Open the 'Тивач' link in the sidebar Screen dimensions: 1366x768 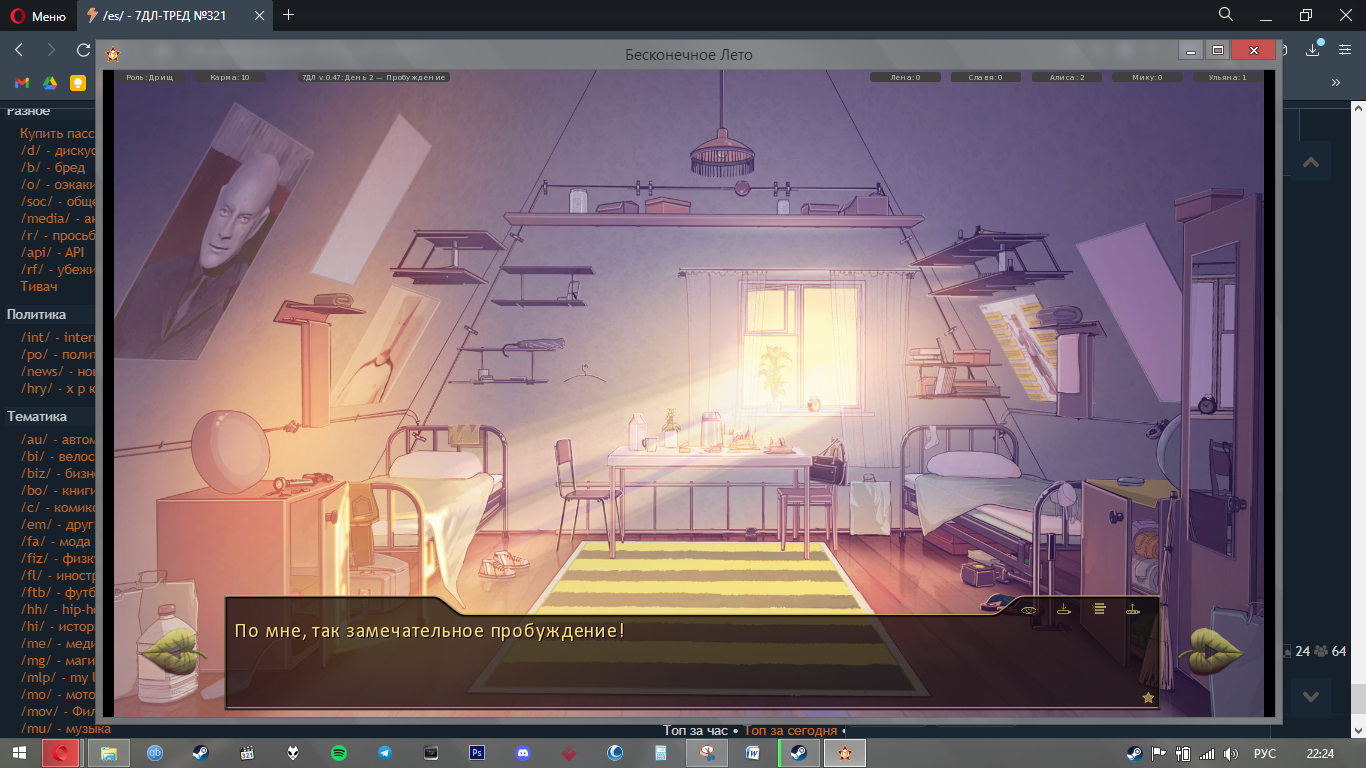point(39,286)
